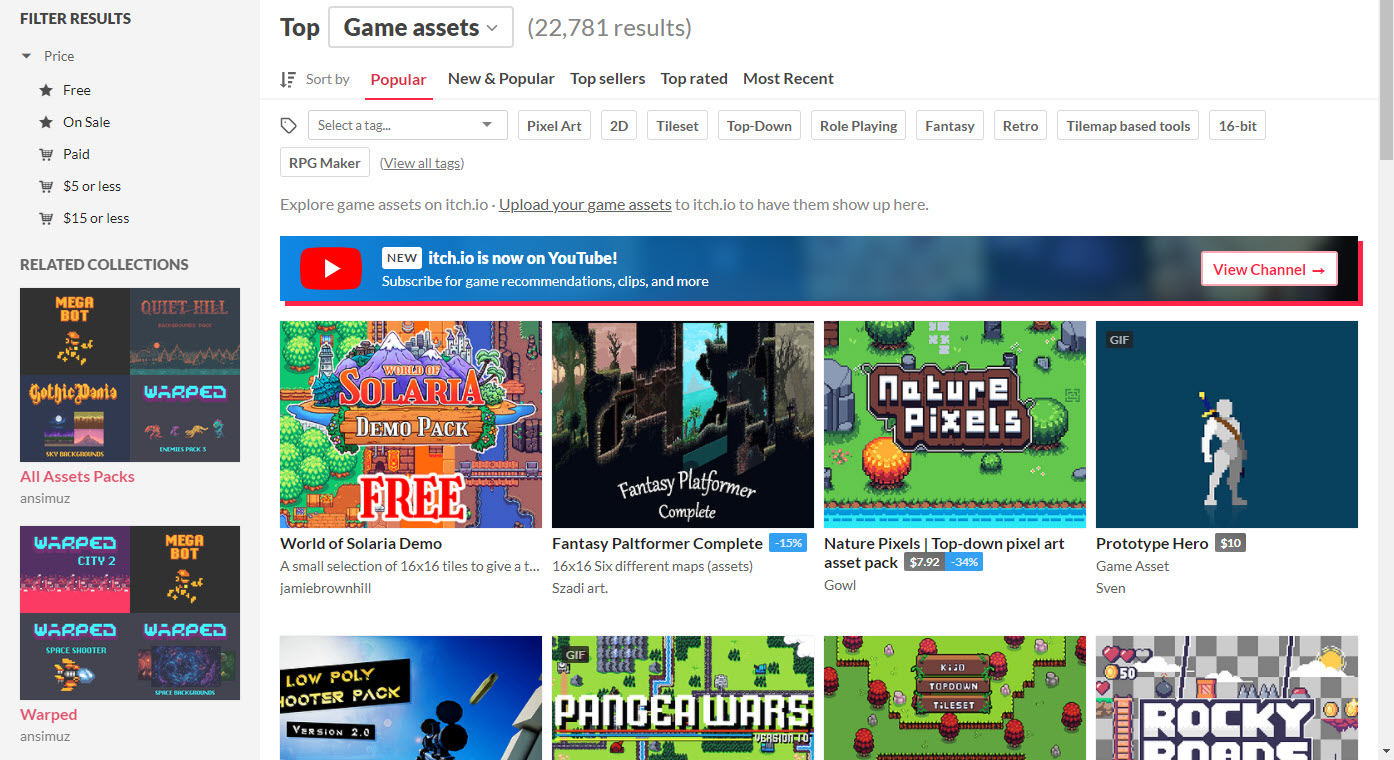Filter results by Paid

(x=76, y=154)
